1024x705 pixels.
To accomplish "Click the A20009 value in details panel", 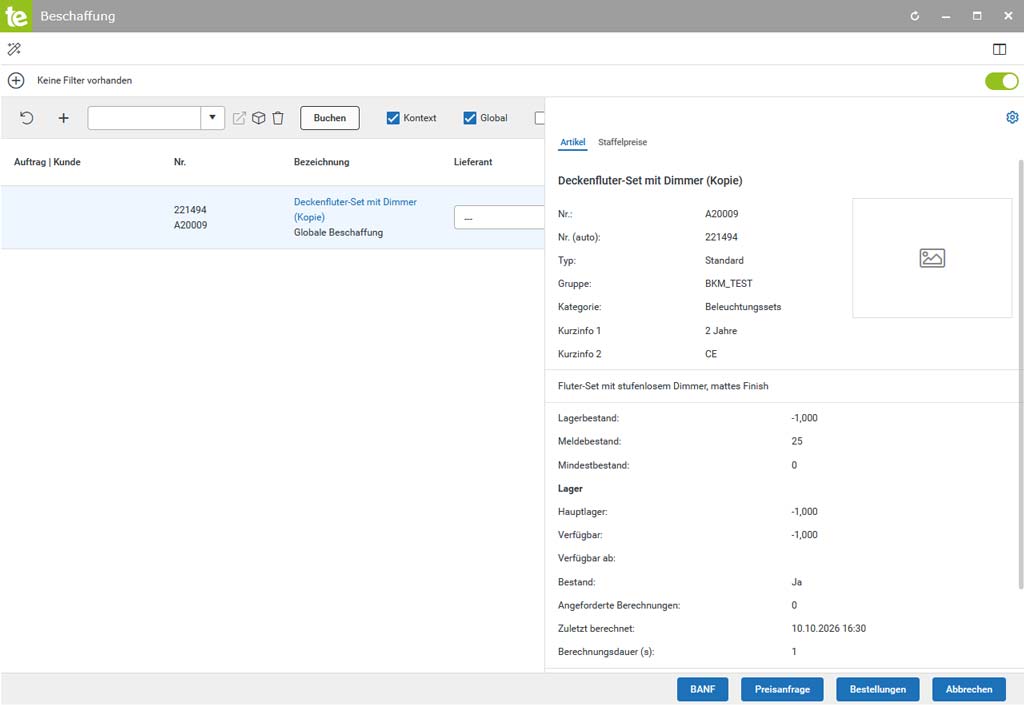I will (x=722, y=213).
